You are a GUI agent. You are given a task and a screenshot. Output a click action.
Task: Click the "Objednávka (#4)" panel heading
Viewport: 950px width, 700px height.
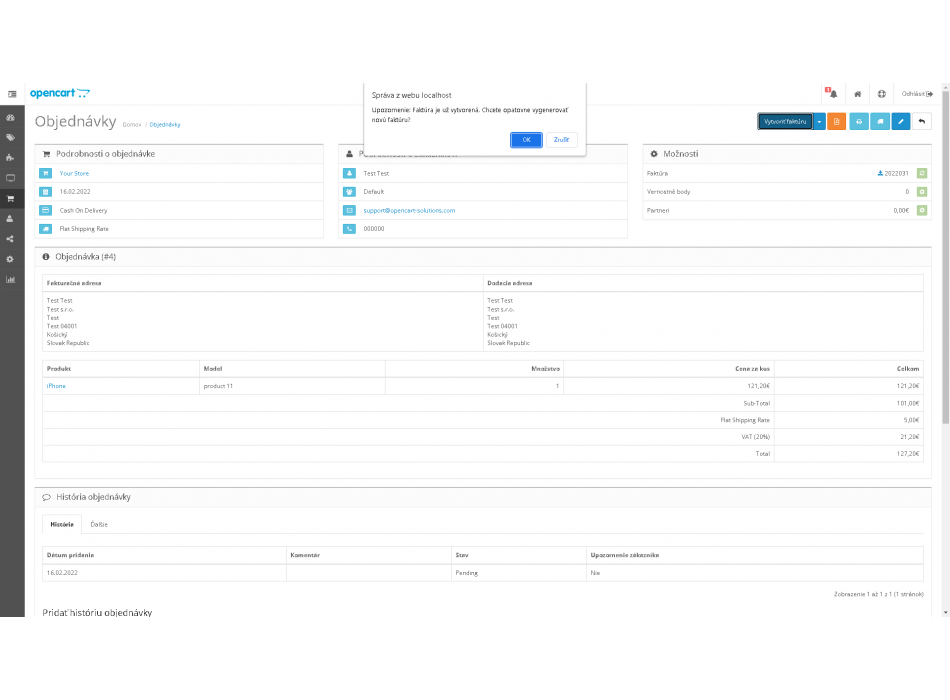[x=85, y=257]
